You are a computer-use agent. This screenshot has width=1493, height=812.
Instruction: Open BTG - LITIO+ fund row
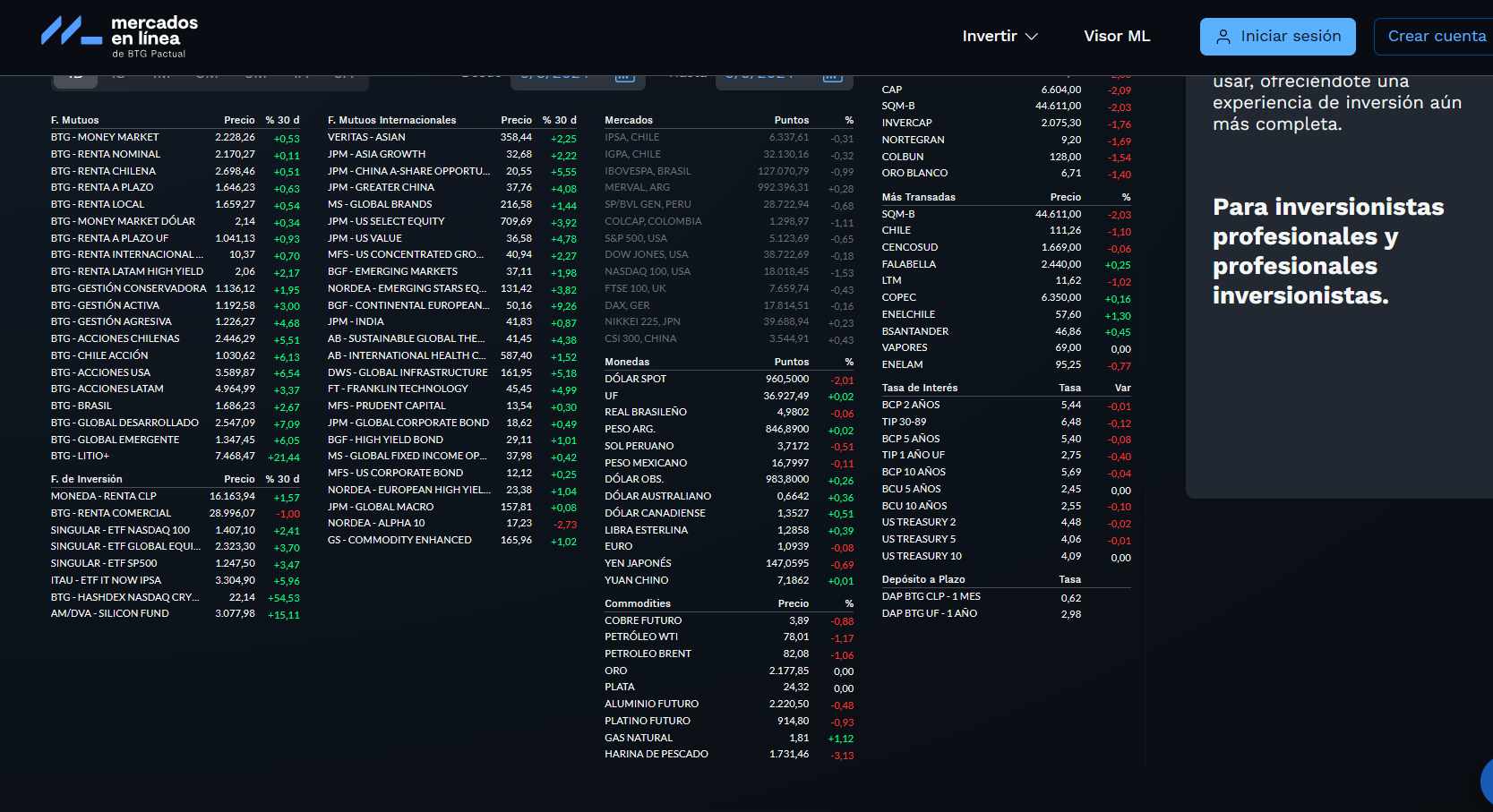coord(176,456)
